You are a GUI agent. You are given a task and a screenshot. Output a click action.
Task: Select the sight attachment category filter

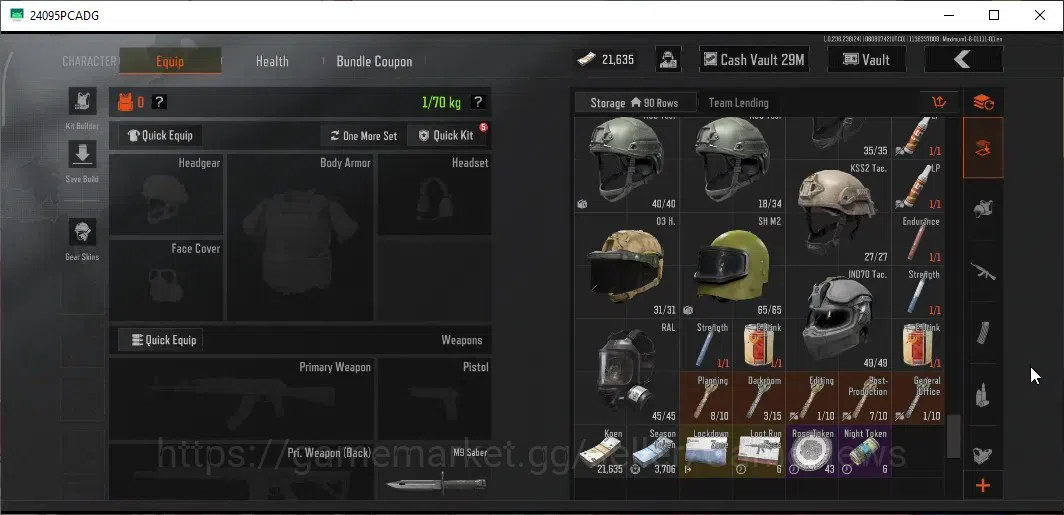[983, 453]
